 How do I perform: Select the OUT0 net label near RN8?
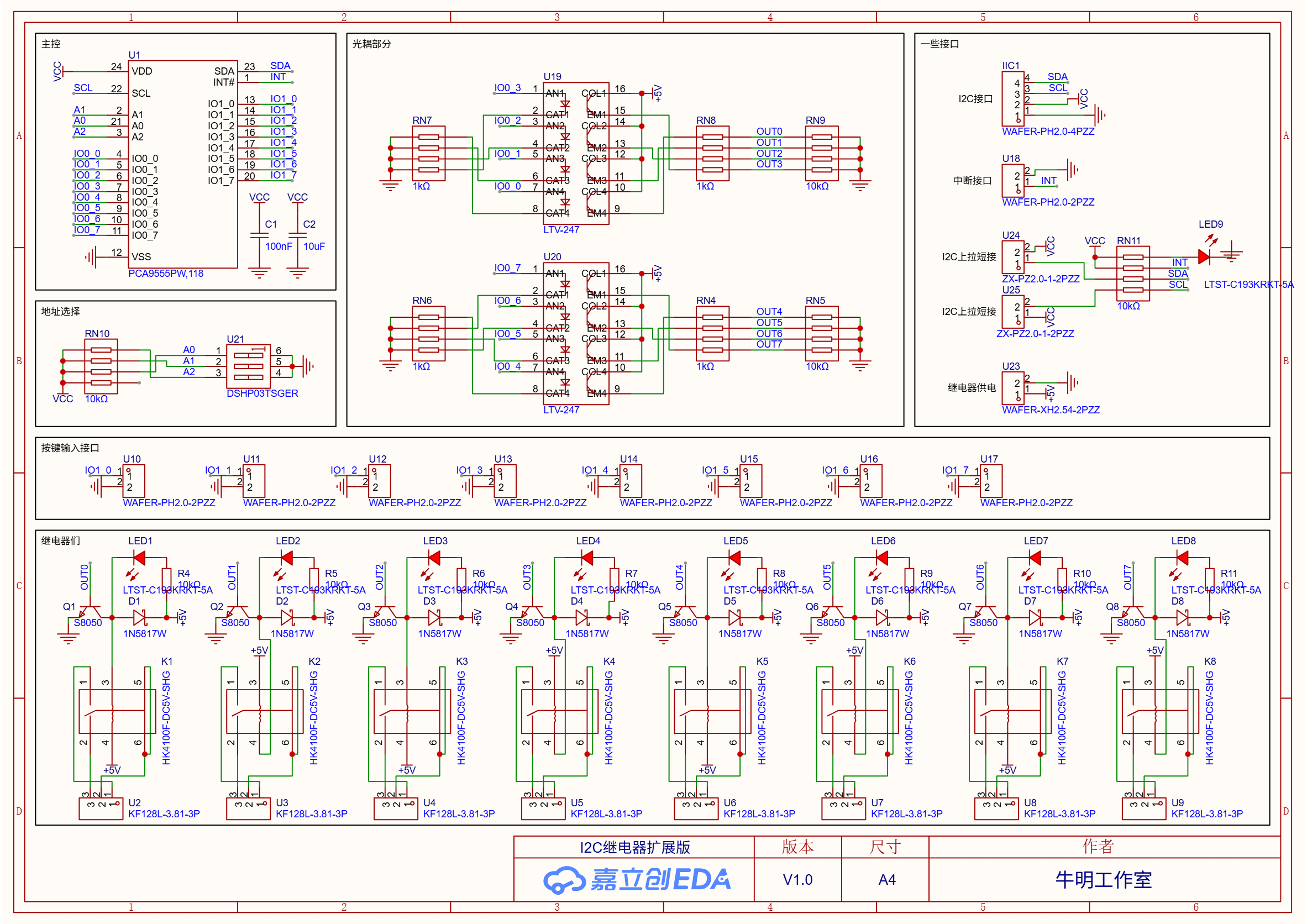(769, 132)
